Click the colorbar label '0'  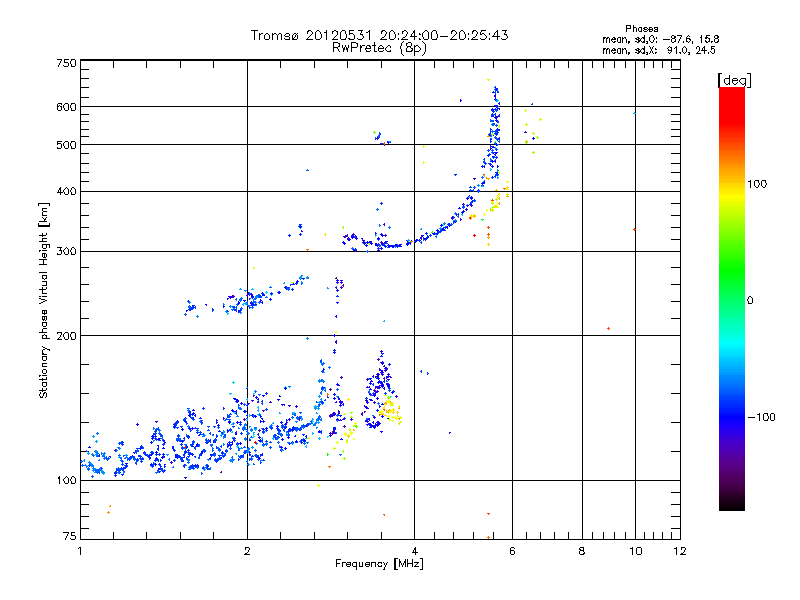(750, 301)
